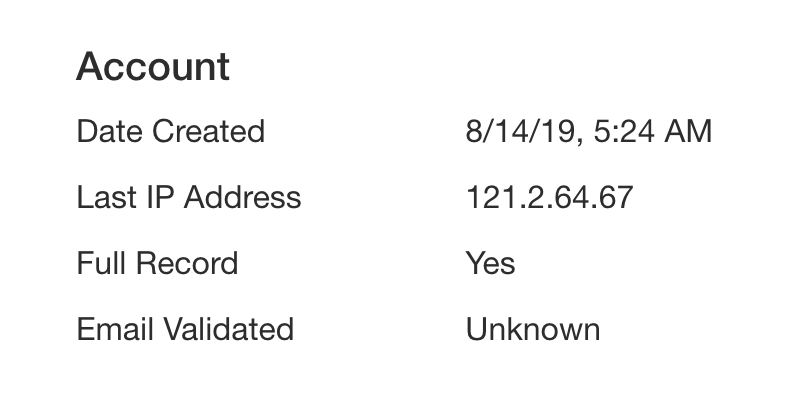Click the word Record in Full Record

(x=187, y=263)
